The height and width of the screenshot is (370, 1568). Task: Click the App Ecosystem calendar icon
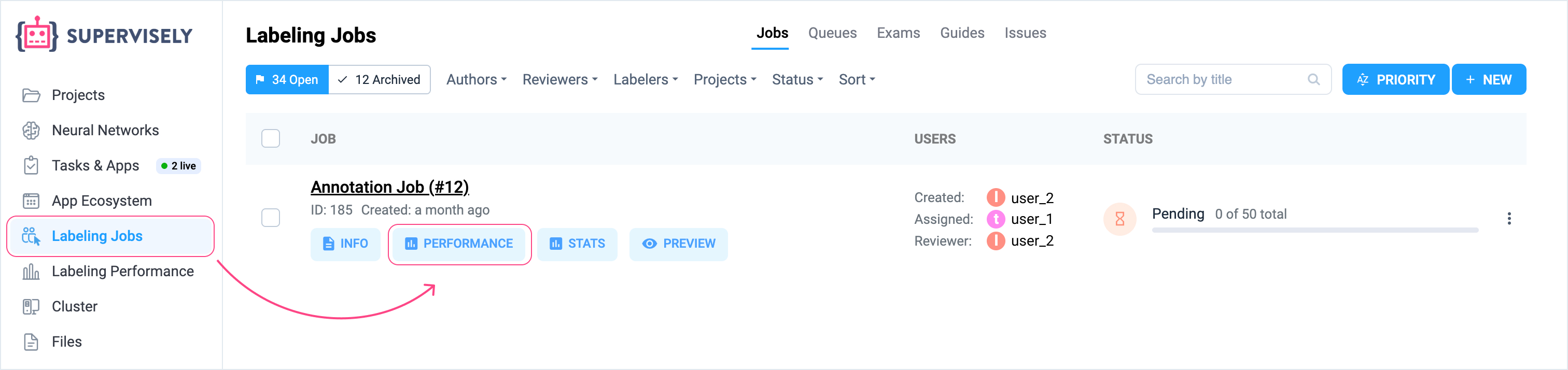point(31,201)
